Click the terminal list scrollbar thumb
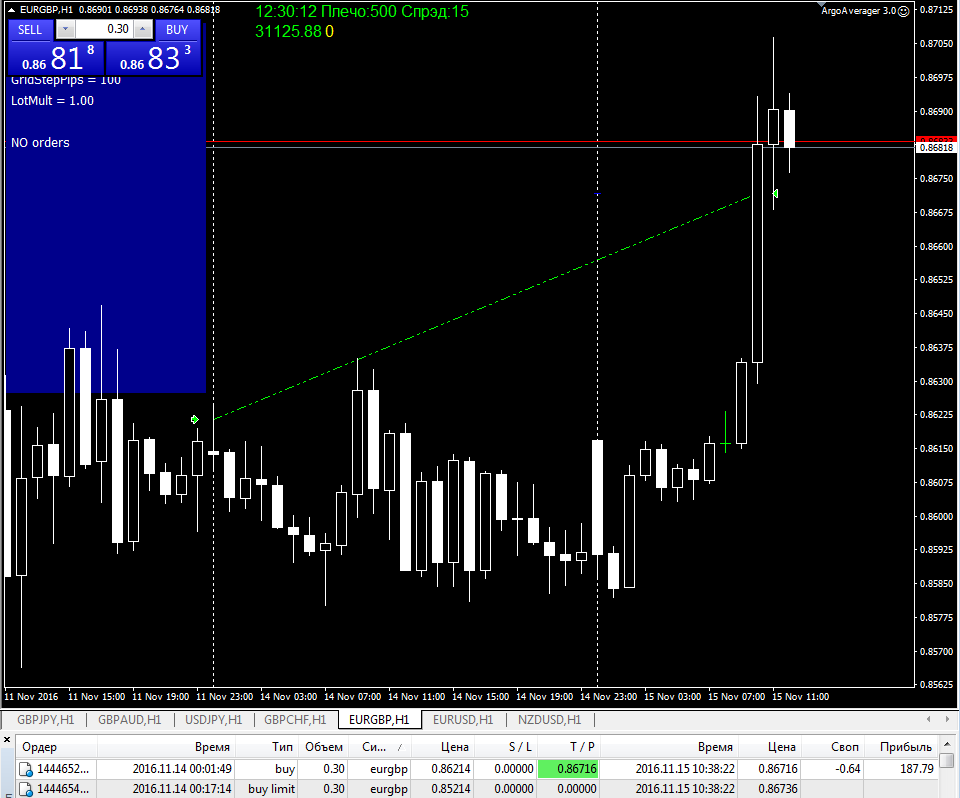The width and height of the screenshot is (960, 798). coord(947,760)
